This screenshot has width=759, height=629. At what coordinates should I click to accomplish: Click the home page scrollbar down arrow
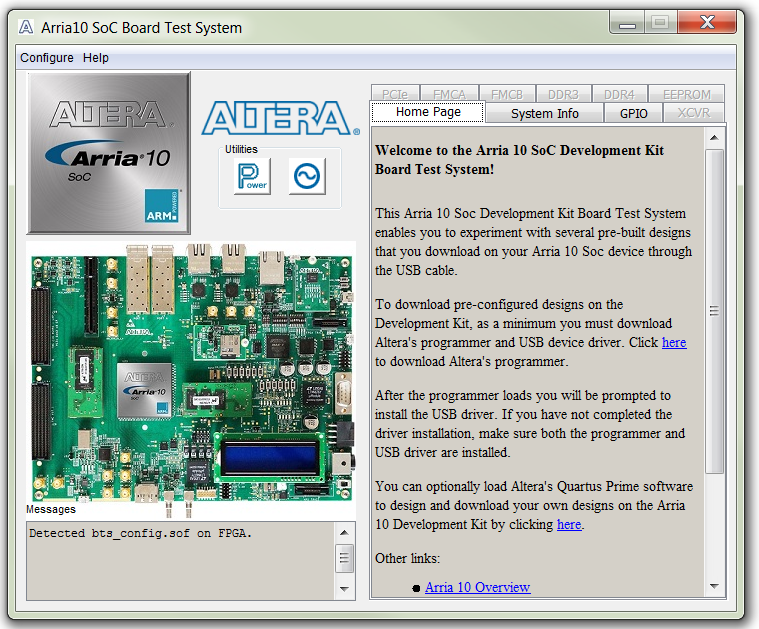pyautogui.click(x=714, y=586)
